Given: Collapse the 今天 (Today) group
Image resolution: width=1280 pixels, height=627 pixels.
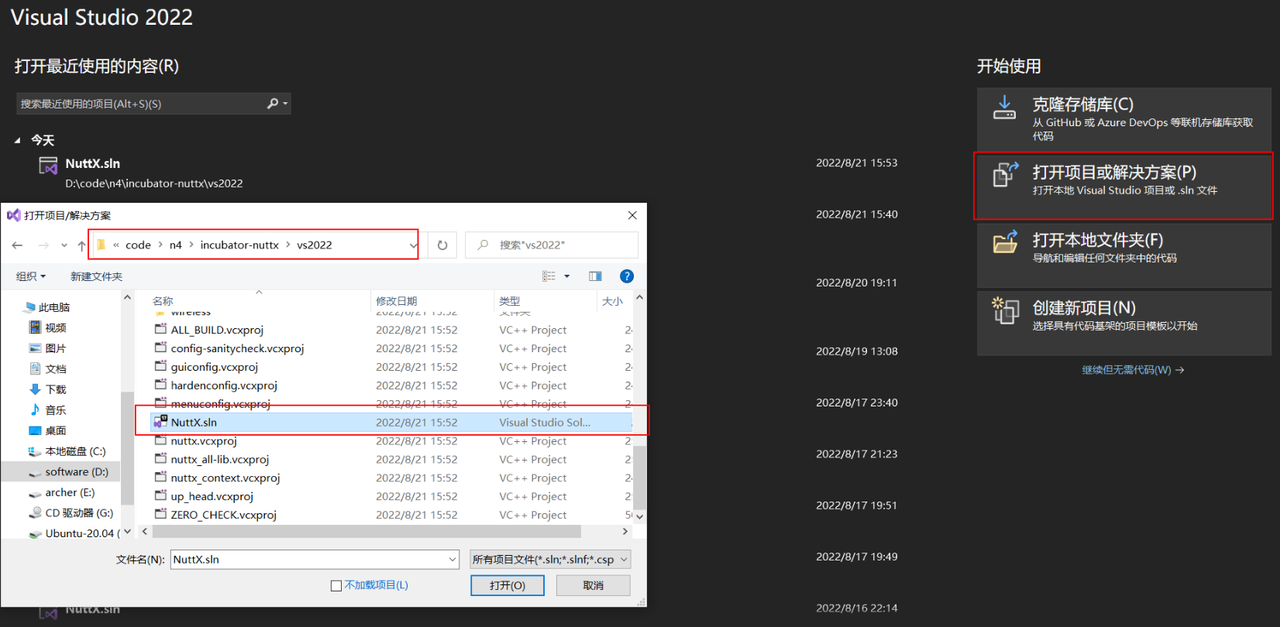Looking at the screenshot, I should pos(19,141).
